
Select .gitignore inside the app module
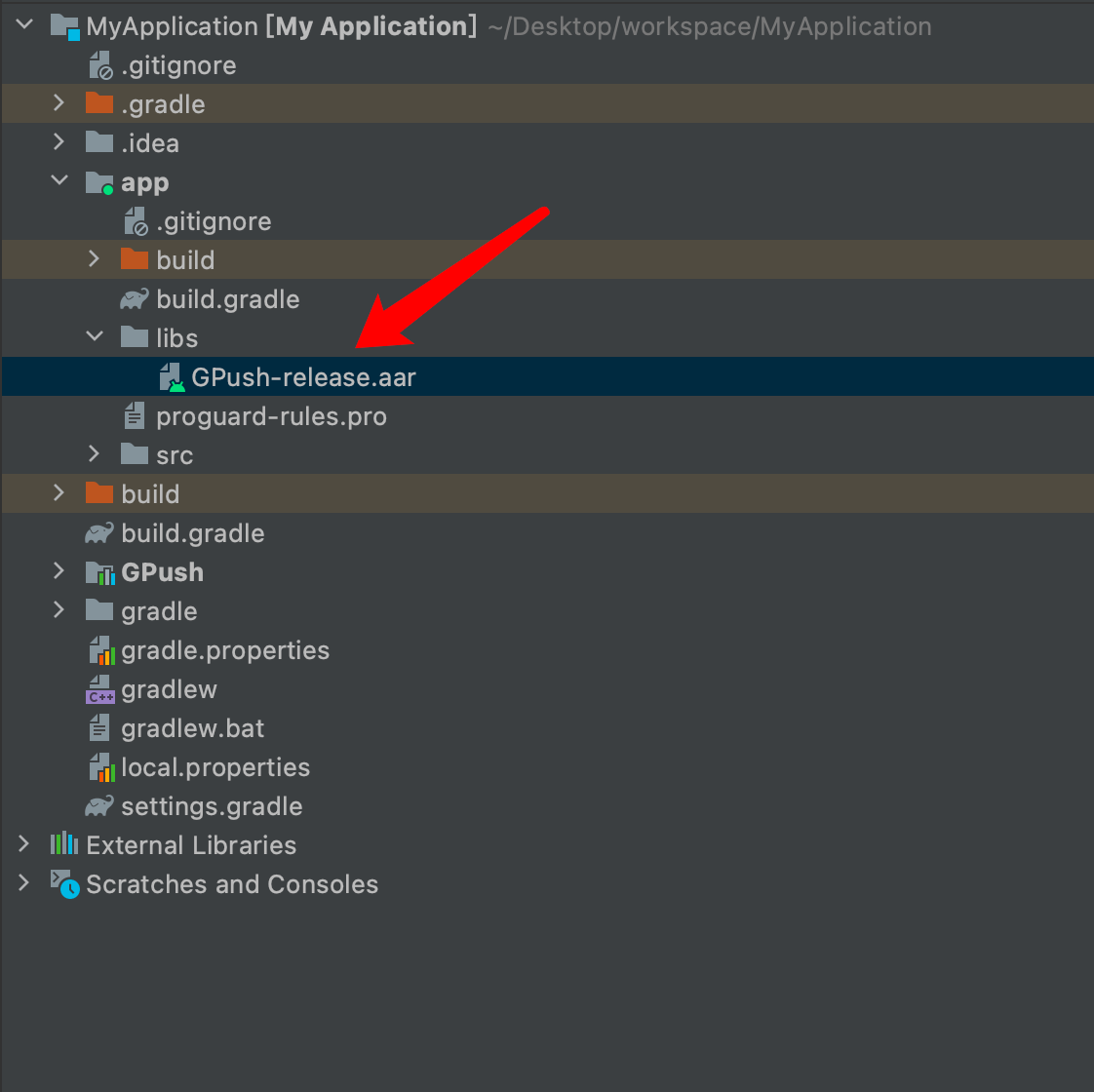point(215,222)
